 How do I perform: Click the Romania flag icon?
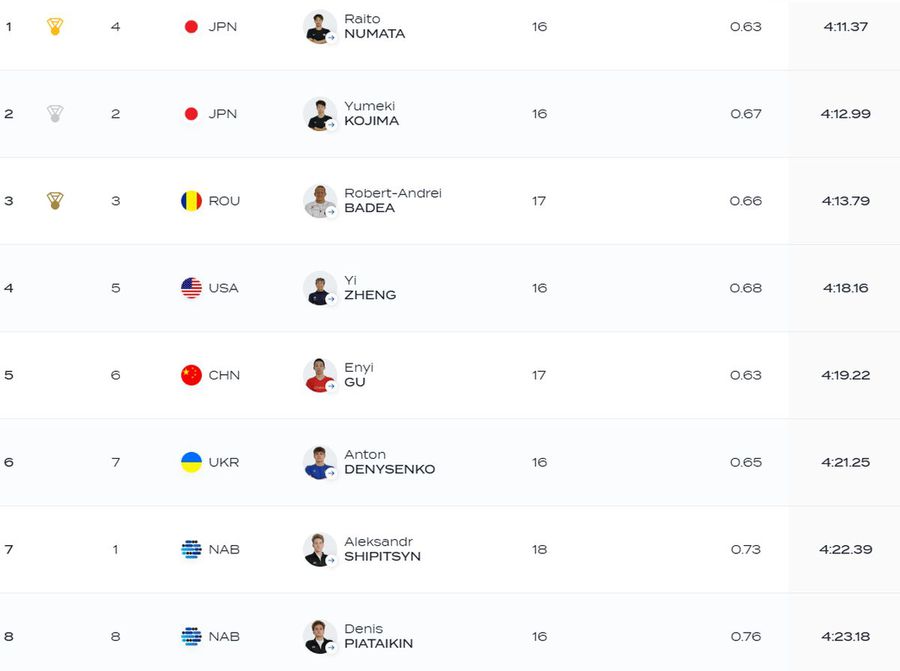(191, 201)
